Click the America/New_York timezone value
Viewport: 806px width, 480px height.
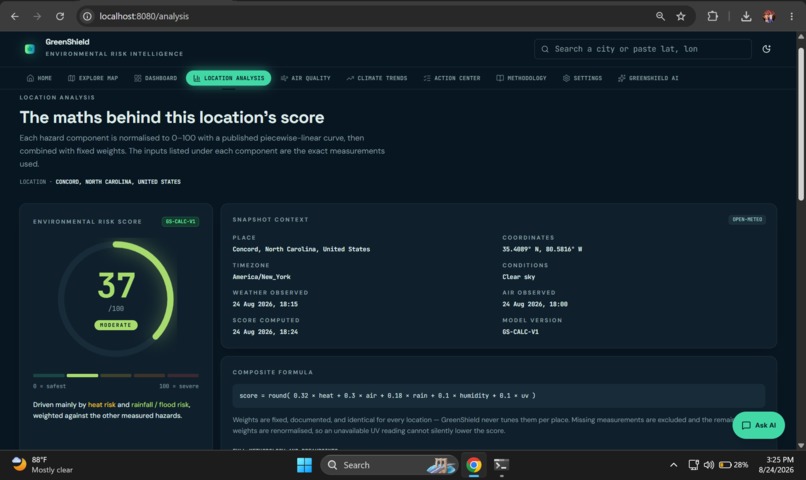tap(261, 277)
